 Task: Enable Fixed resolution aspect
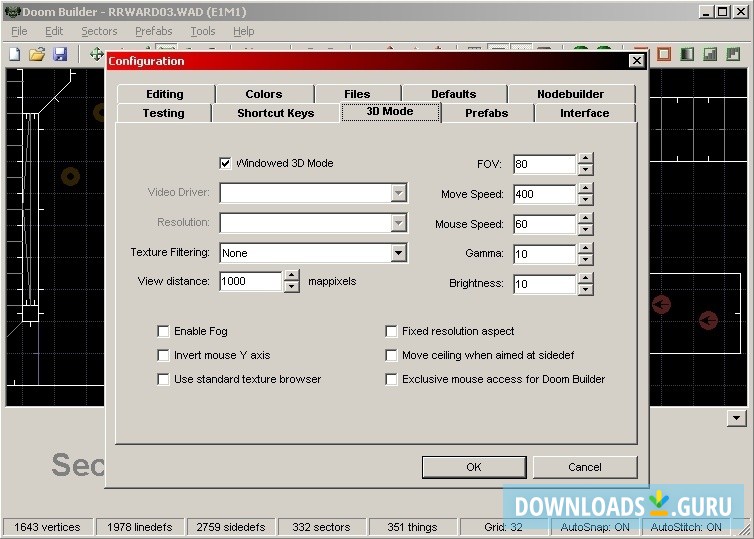(391, 331)
